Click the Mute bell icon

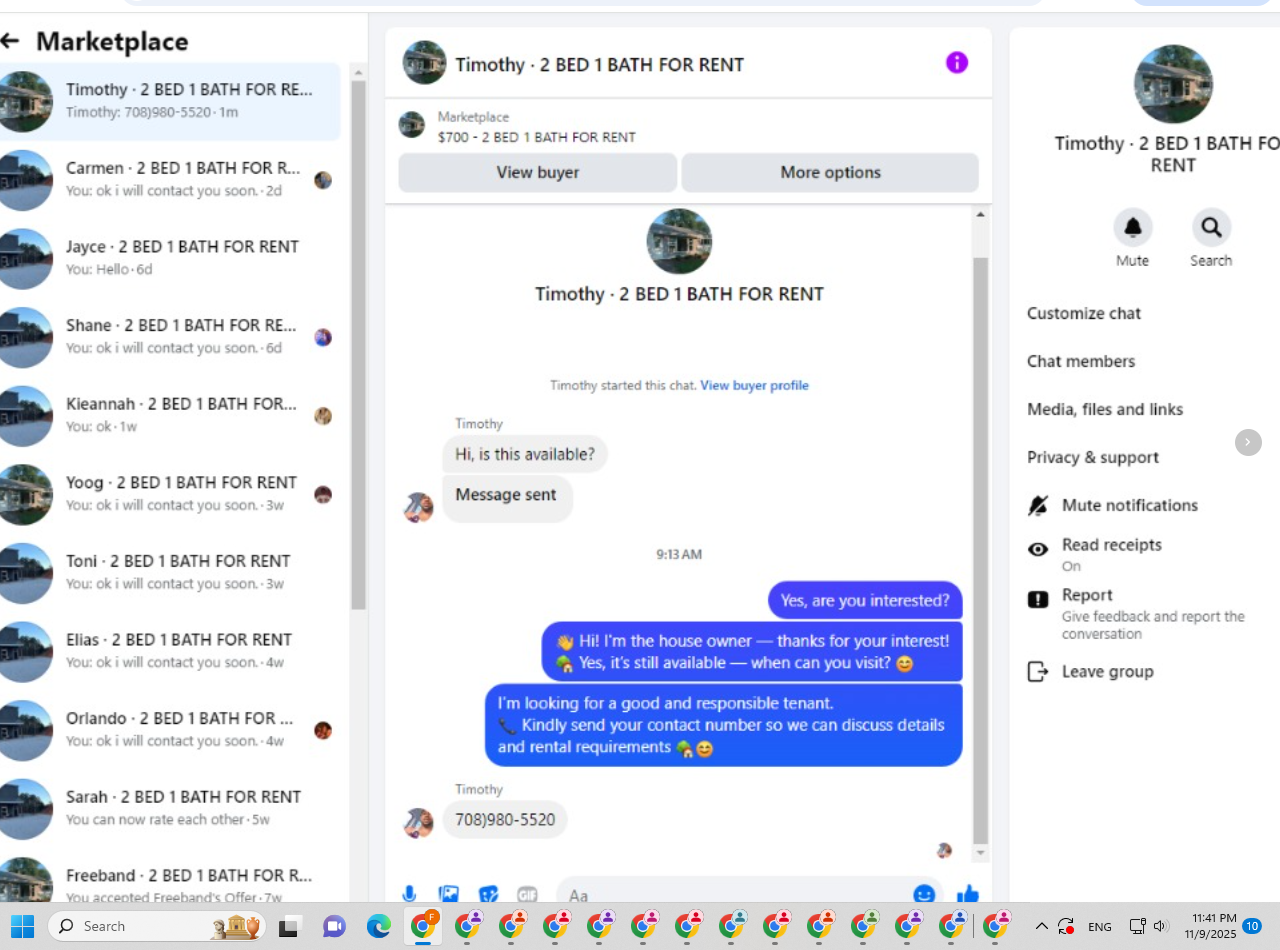pos(1133,228)
